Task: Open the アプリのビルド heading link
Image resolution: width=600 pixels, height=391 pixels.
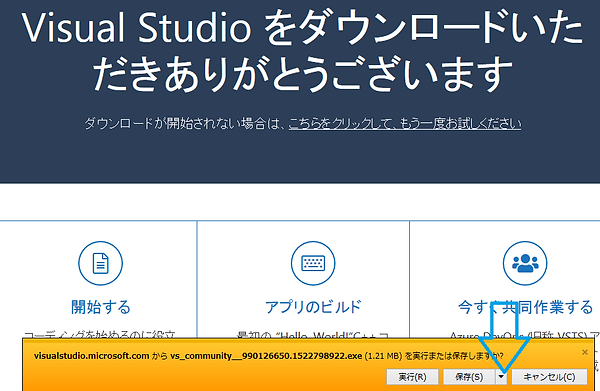Action: (313, 307)
